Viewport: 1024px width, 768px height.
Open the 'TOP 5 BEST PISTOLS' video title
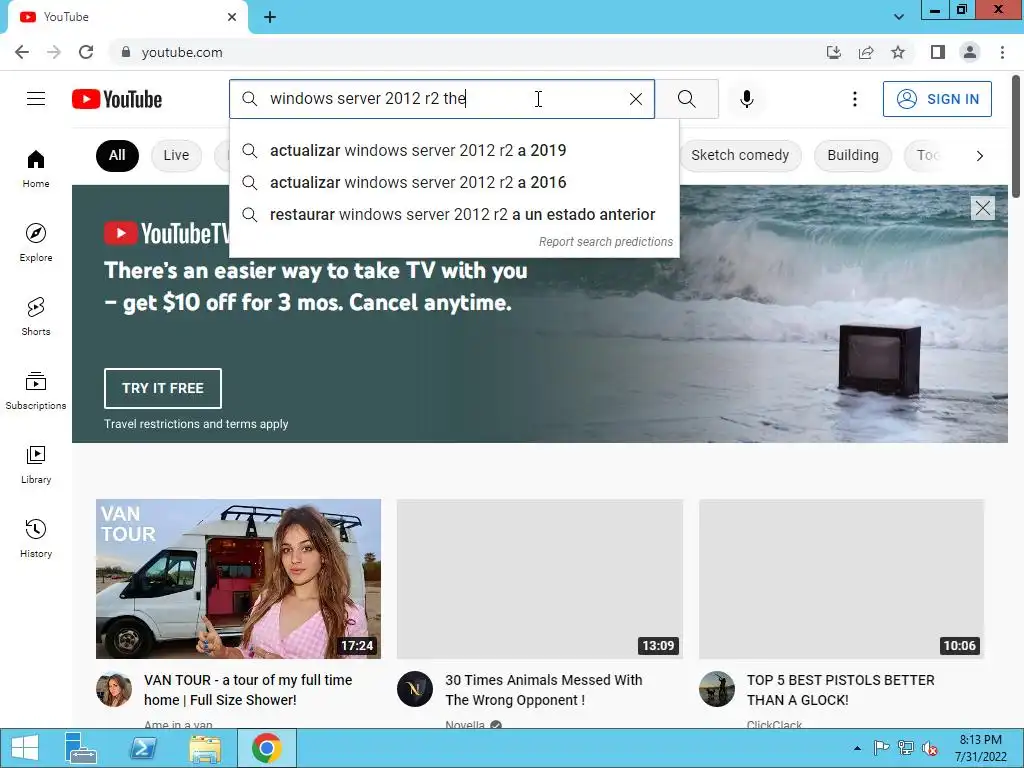click(840, 690)
